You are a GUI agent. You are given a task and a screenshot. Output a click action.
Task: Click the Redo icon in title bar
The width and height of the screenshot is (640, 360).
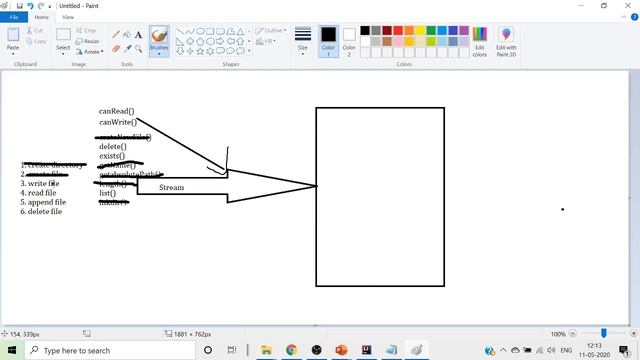click(x=41, y=6)
